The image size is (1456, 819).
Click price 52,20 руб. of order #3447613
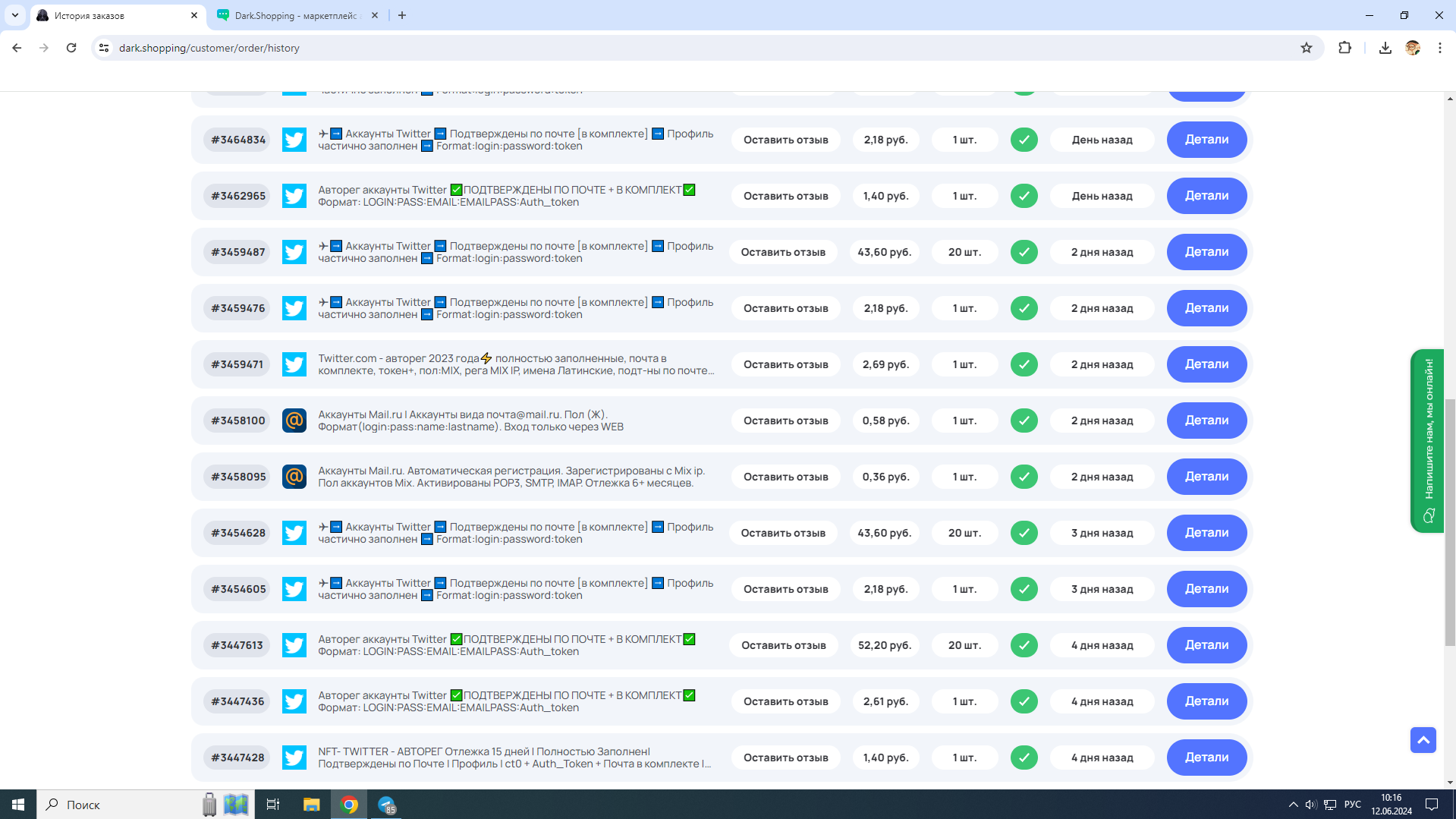coord(884,645)
